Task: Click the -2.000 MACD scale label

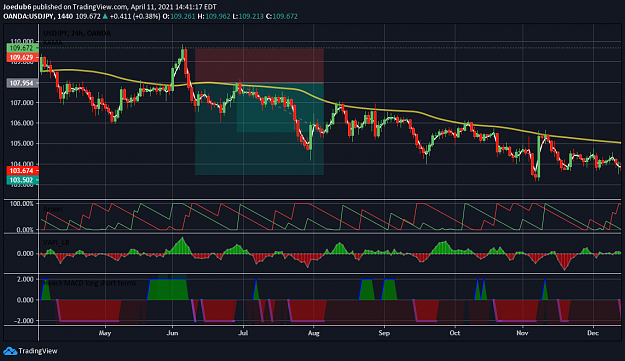Action: tap(24, 321)
